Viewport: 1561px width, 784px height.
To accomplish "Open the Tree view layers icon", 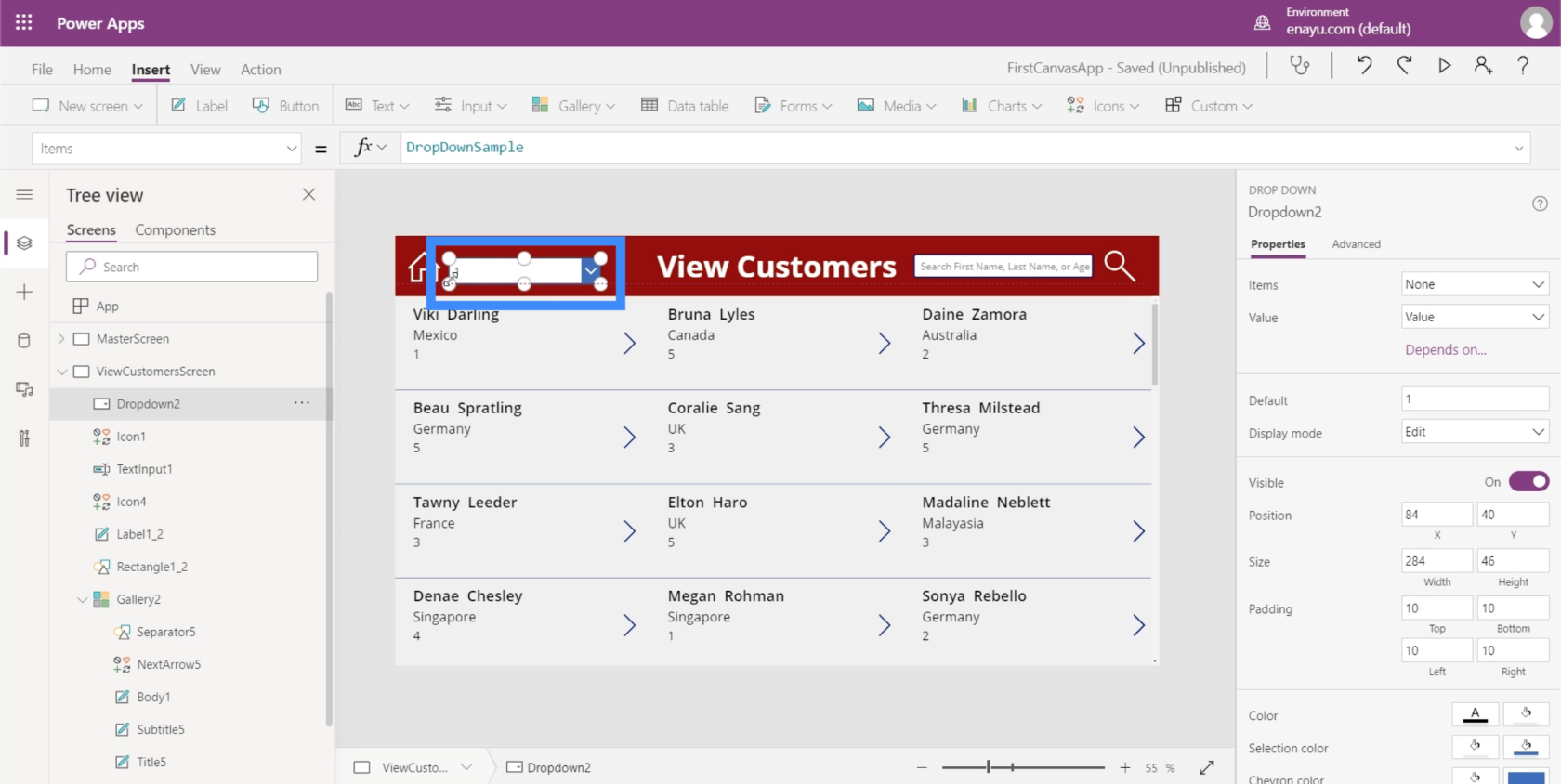I will click(x=25, y=242).
